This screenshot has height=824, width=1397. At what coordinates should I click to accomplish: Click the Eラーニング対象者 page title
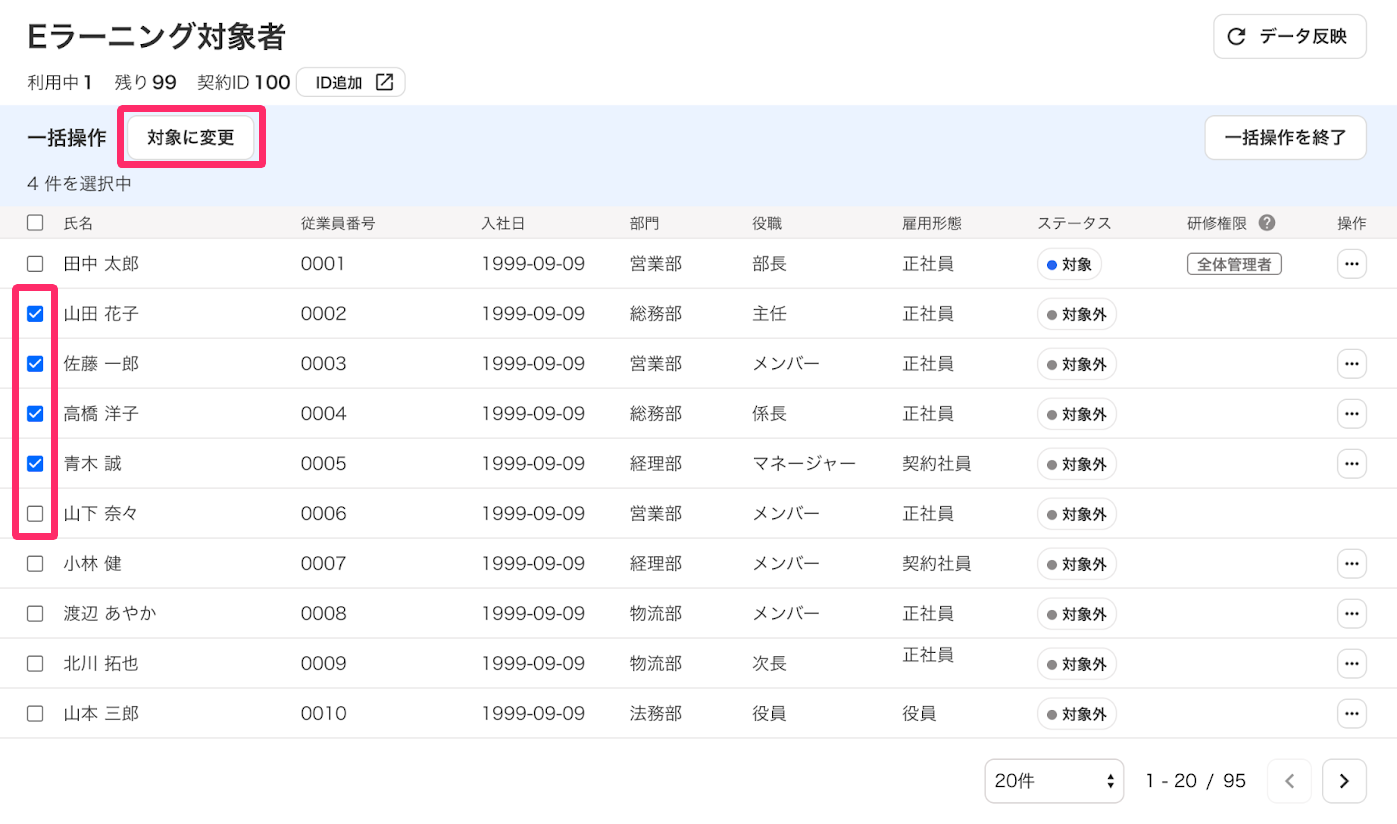tap(157, 36)
